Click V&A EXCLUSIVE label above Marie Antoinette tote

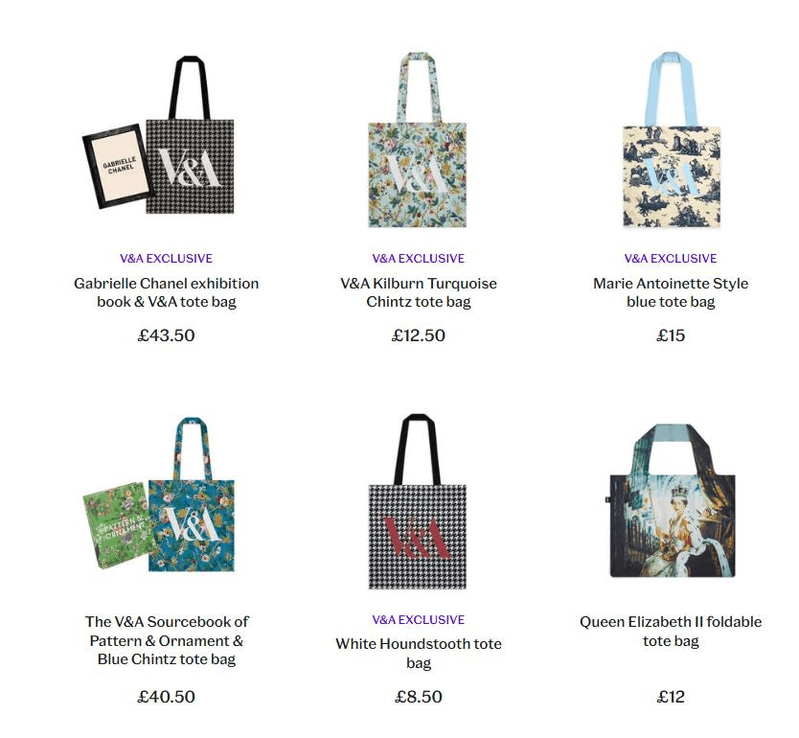pos(671,258)
